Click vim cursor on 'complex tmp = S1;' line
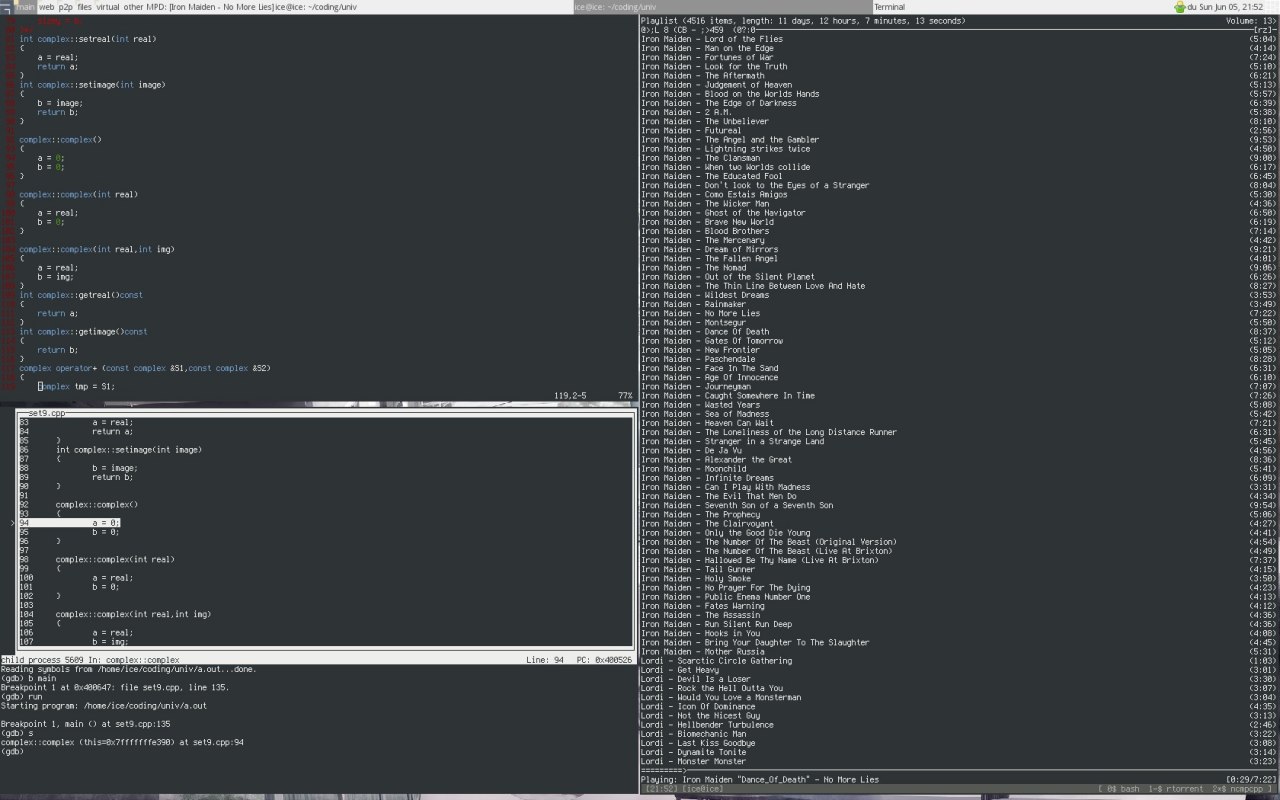This screenshot has height=800, width=1280. pos(40,386)
